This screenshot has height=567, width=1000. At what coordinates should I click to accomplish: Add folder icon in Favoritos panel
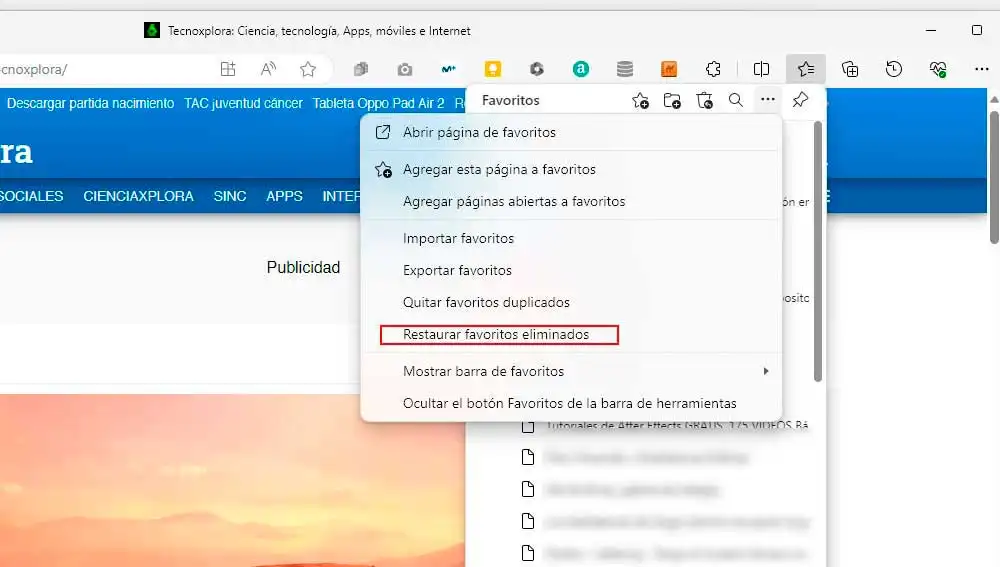672,100
